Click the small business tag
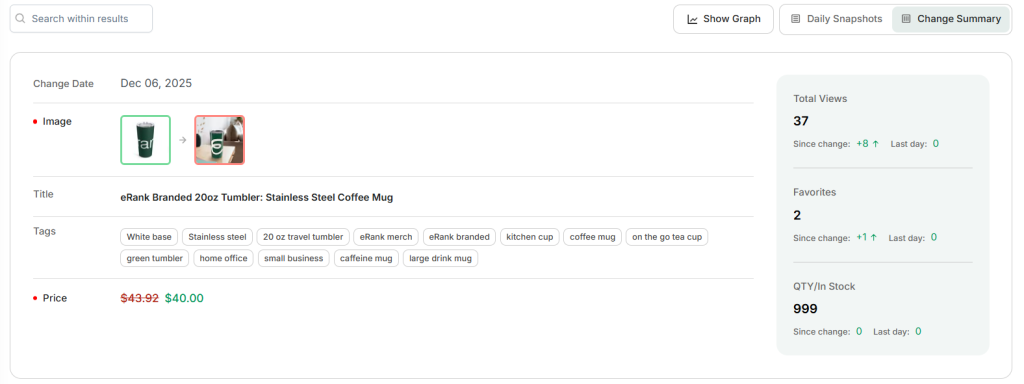This screenshot has width=1024, height=384. click(x=294, y=258)
